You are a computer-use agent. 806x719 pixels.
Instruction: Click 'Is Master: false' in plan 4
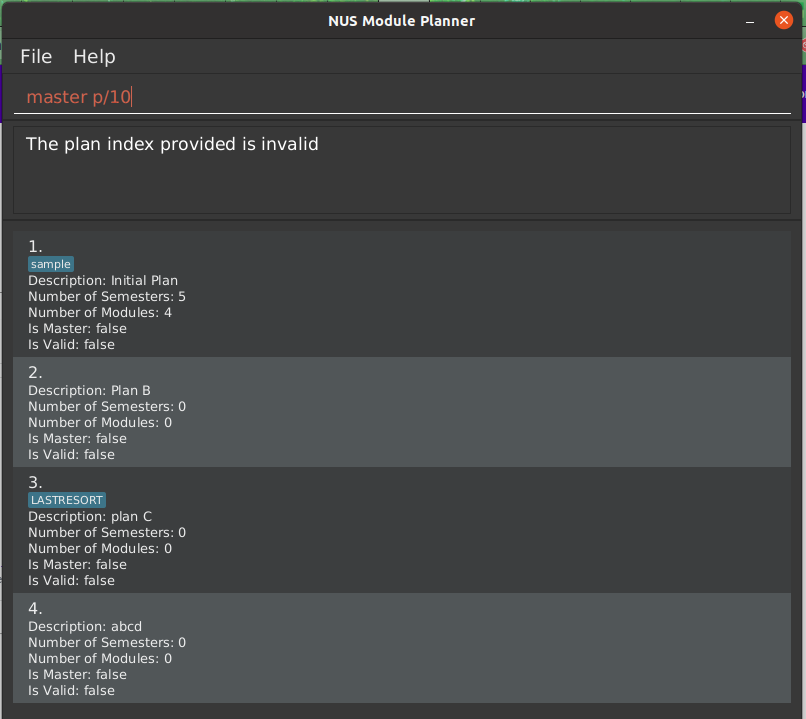(77, 674)
